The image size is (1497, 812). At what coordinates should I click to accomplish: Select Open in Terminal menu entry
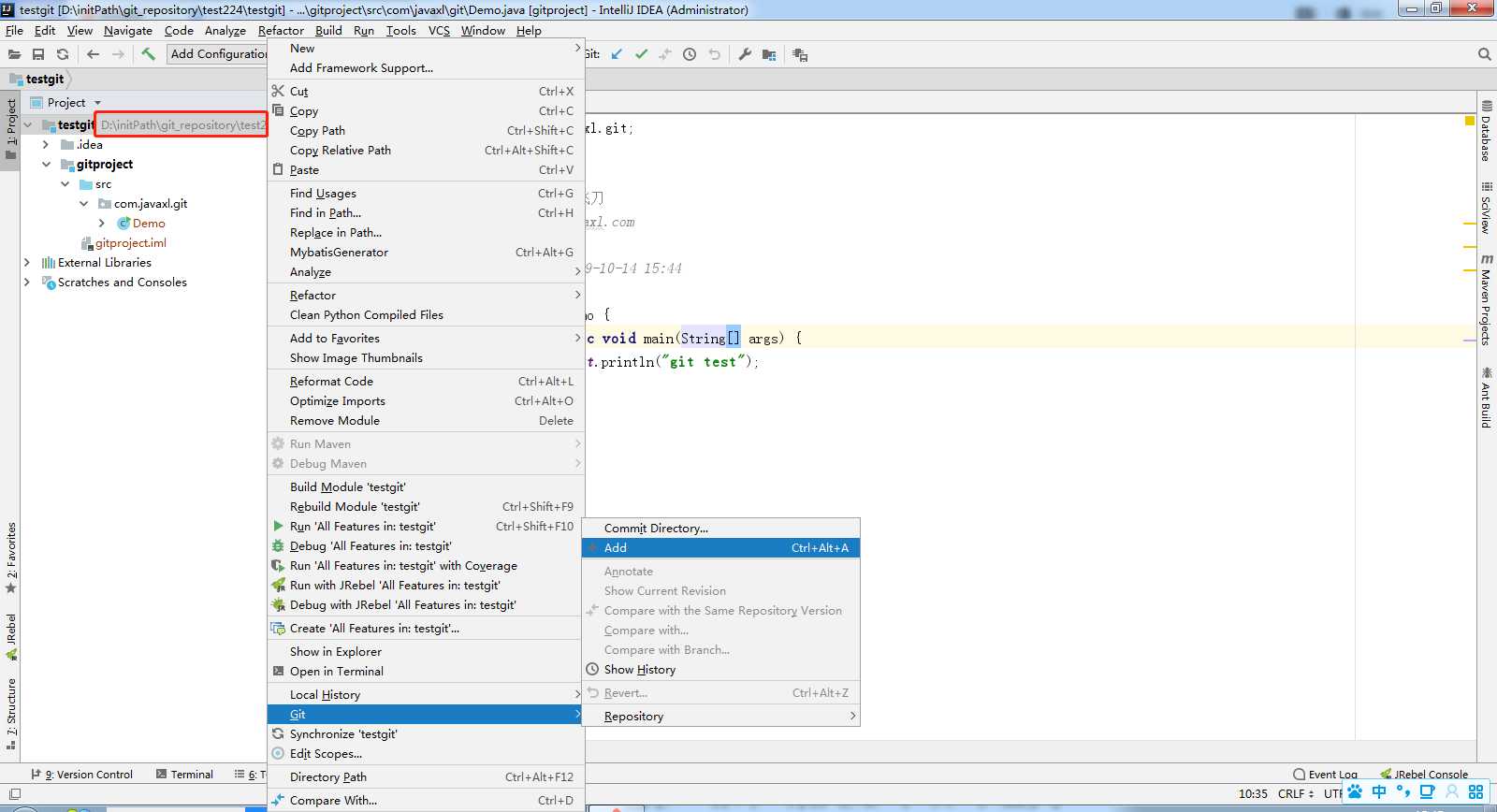point(426,671)
